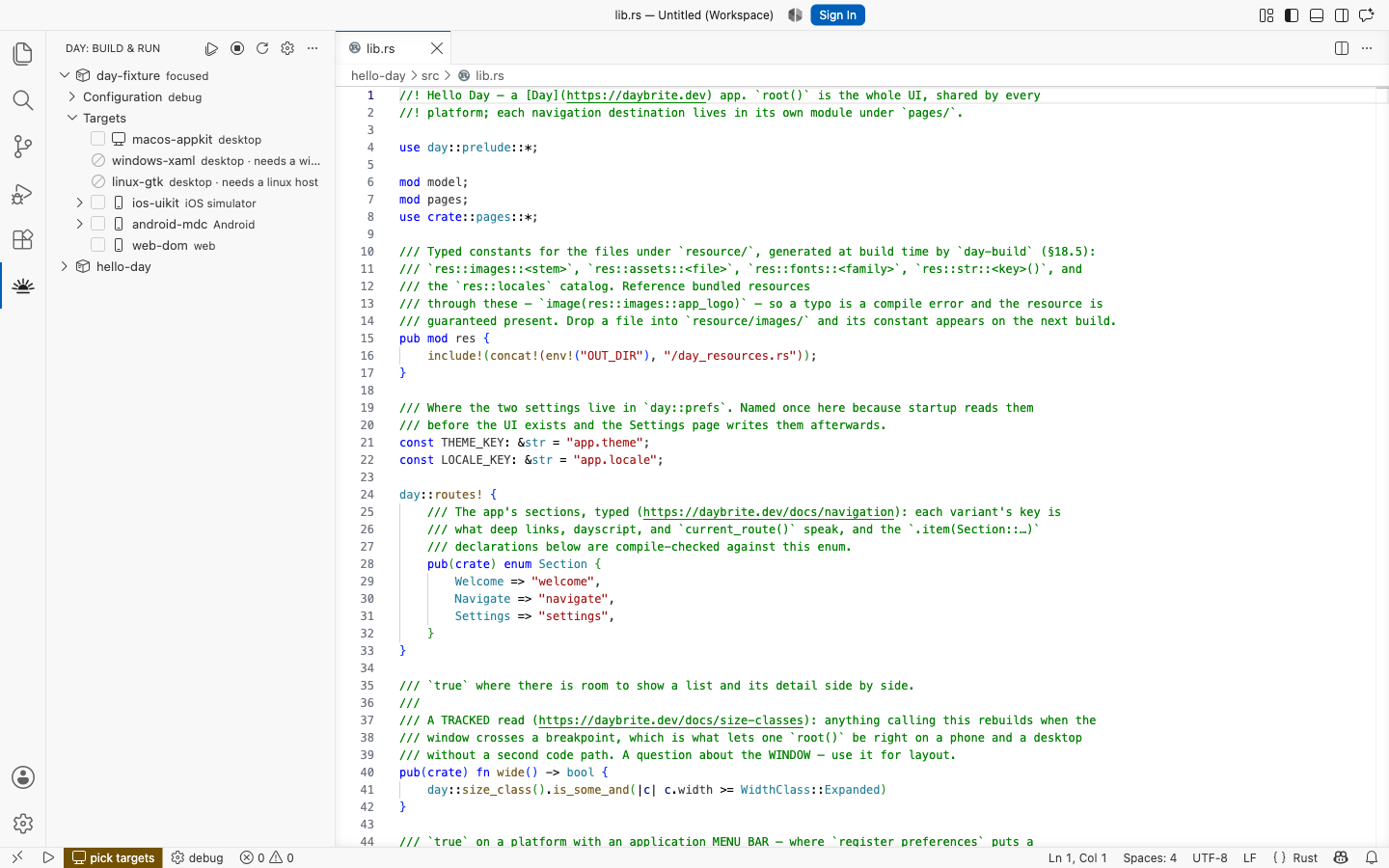Open the More Actions menu in the Day panel
This screenshot has width=1389, height=868.
pos(313,48)
